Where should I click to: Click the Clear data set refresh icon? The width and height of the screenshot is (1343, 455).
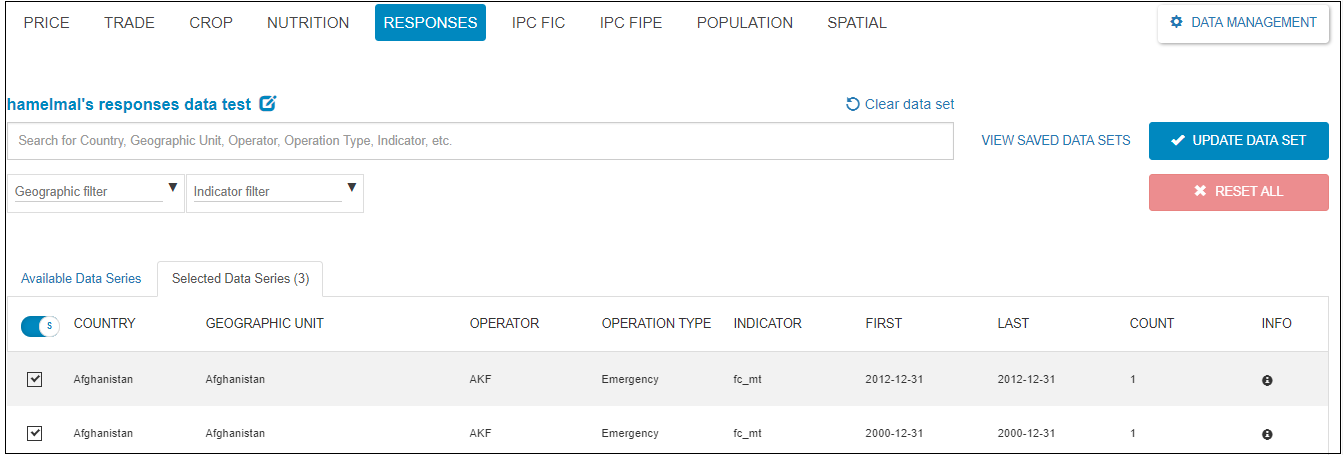pyautogui.click(x=853, y=104)
